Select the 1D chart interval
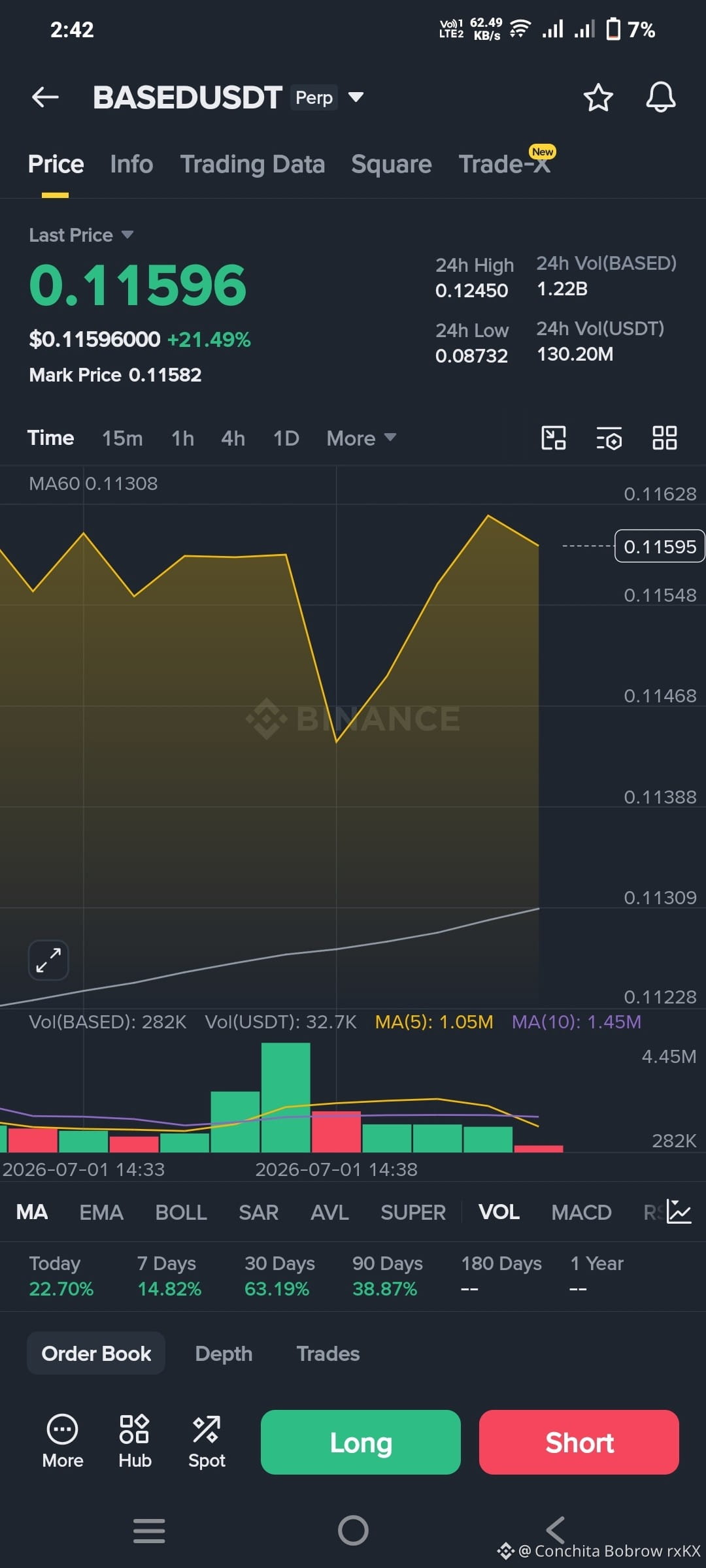706x1568 pixels. pos(286,438)
